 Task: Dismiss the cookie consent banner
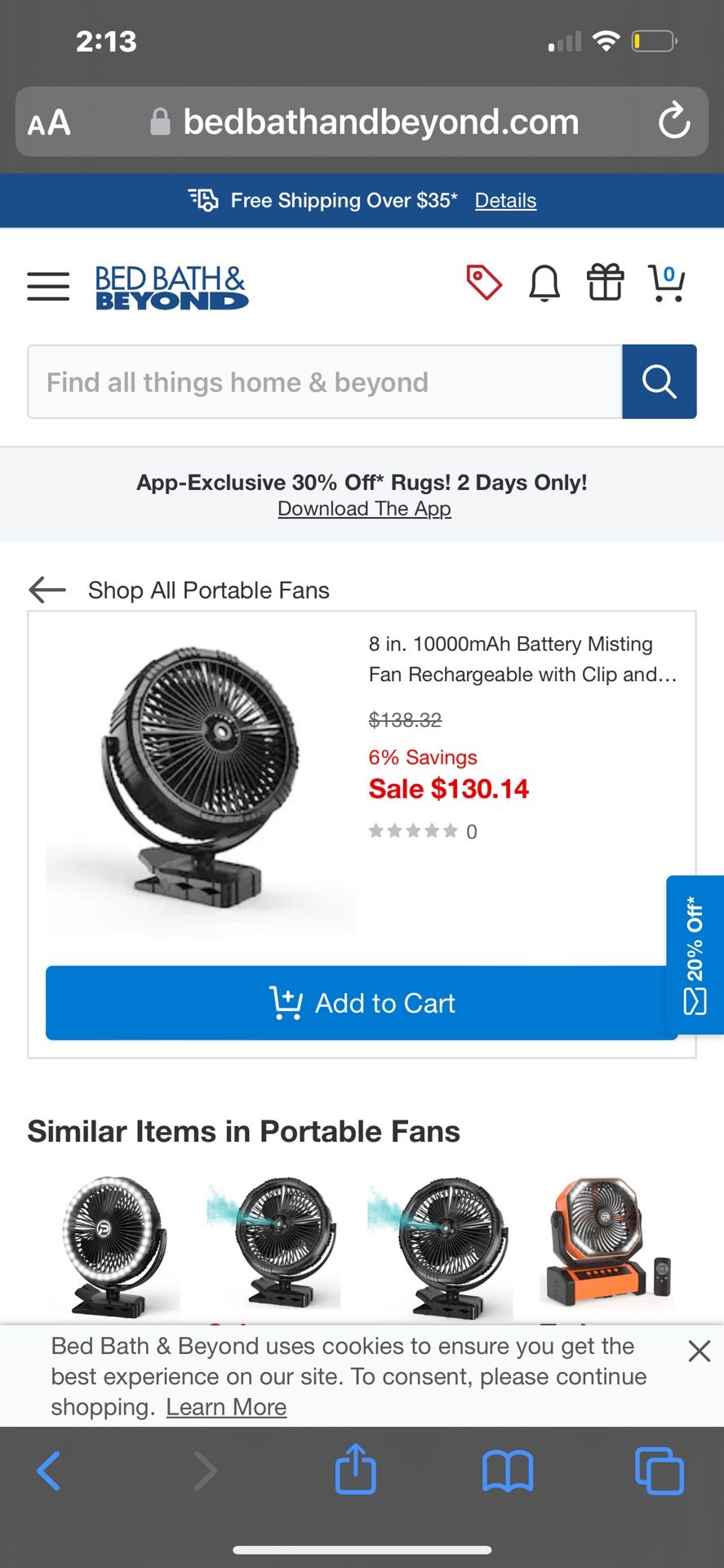[x=699, y=1351]
